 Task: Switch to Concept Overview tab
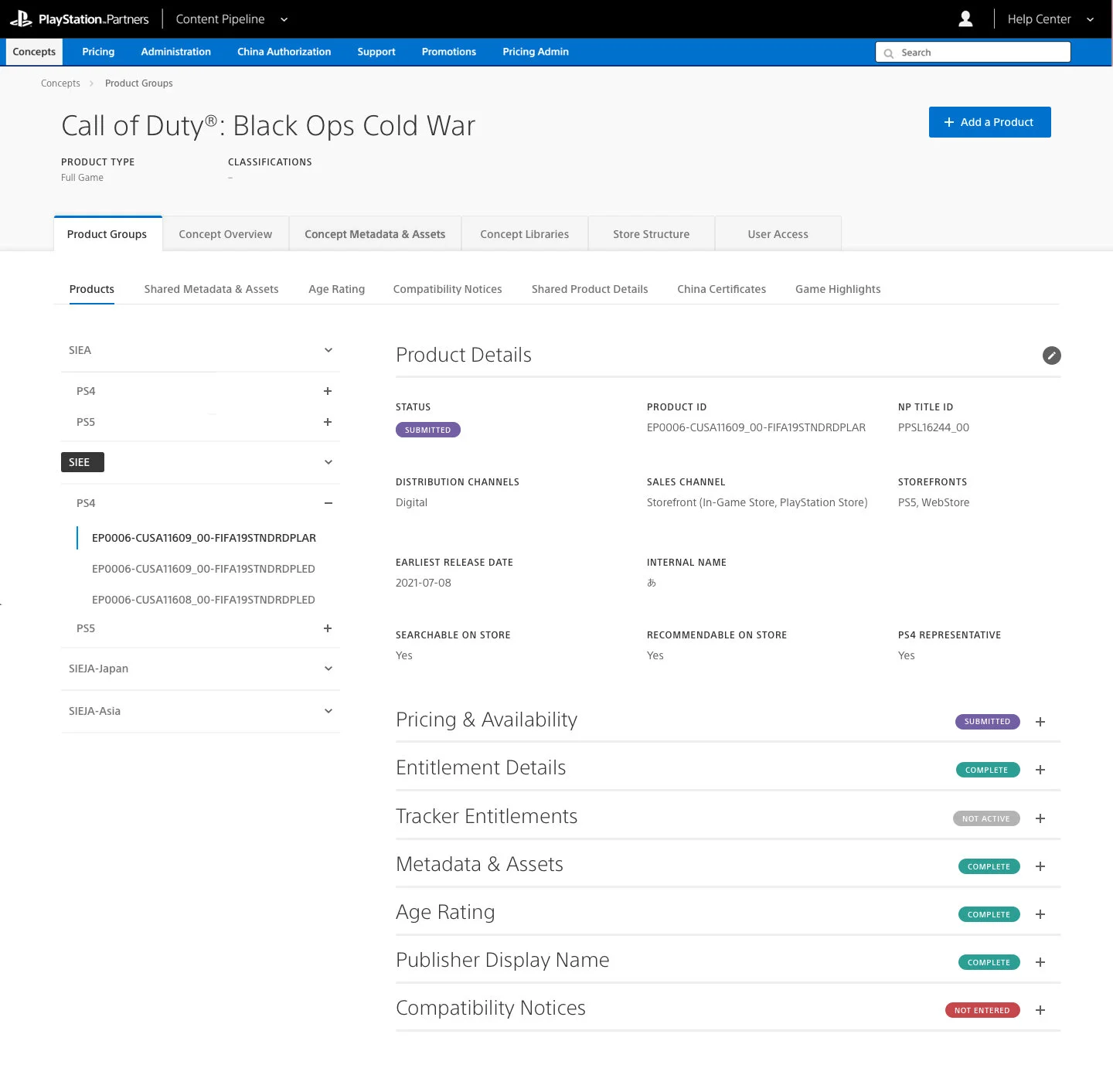click(x=226, y=233)
